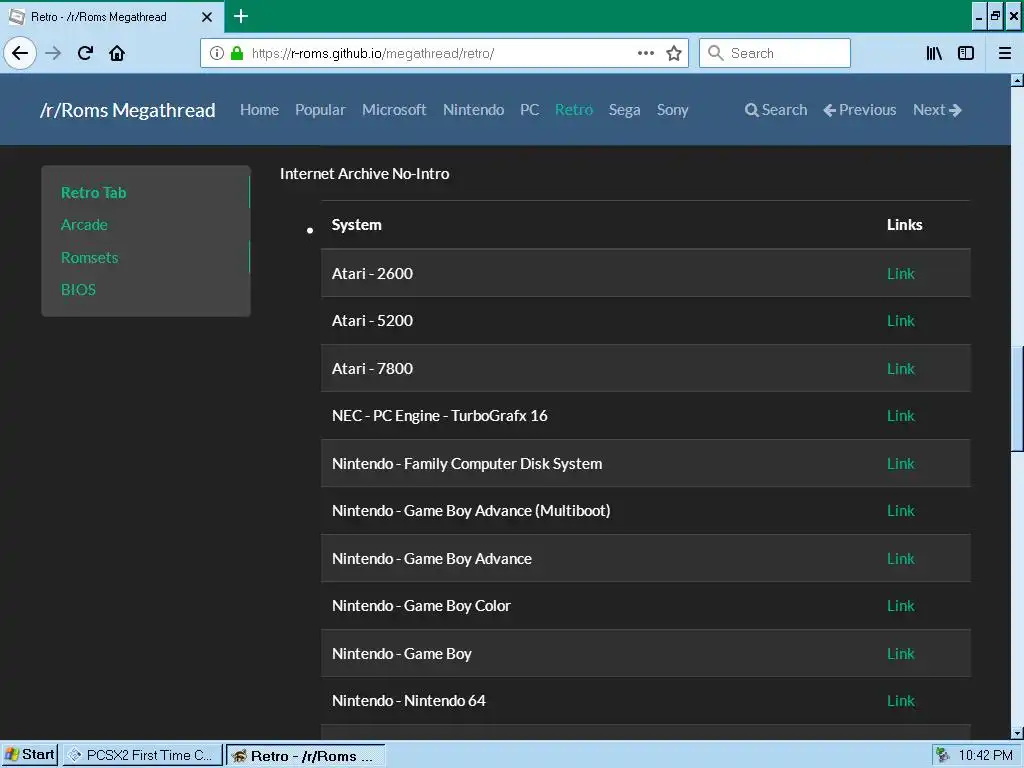Open the PC nav item
Screen dimensions: 1024x768
[x=530, y=110]
